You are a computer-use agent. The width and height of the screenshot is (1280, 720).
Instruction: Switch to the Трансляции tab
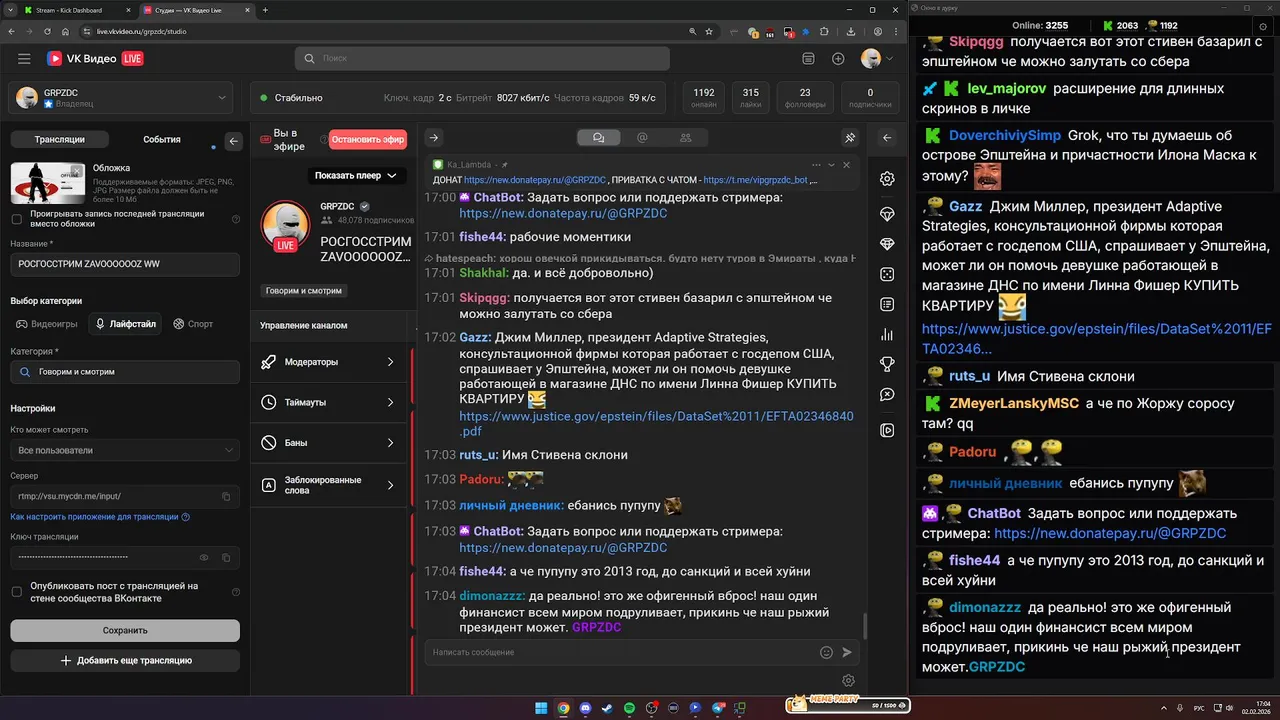(x=59, y=140)
